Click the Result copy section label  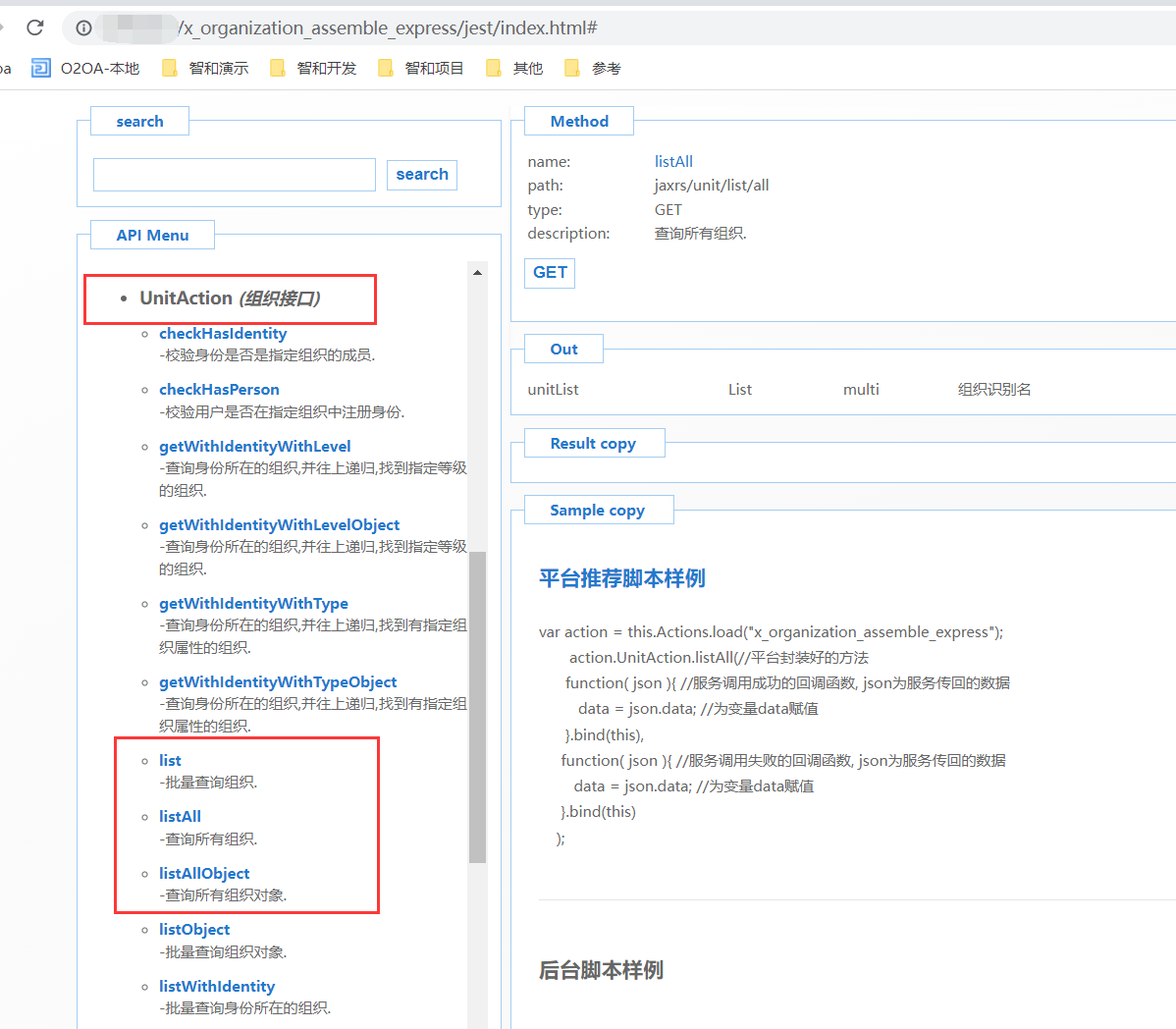pos(593,443)
